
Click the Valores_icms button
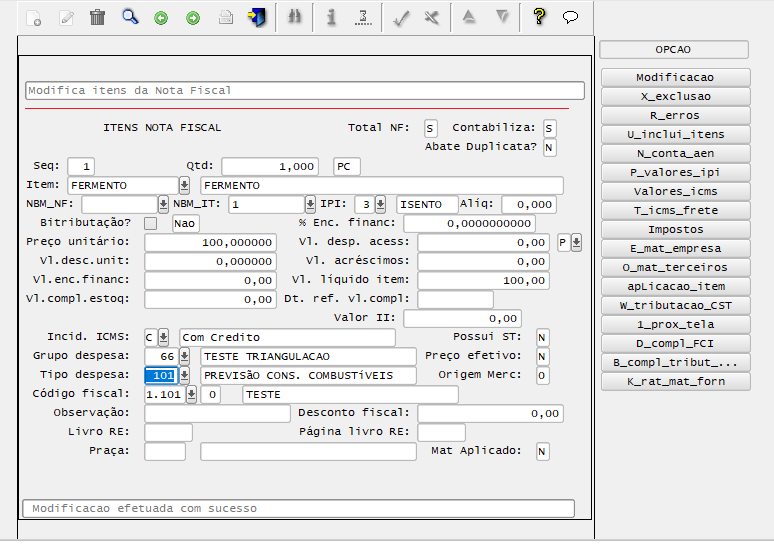tap(675, 192)
